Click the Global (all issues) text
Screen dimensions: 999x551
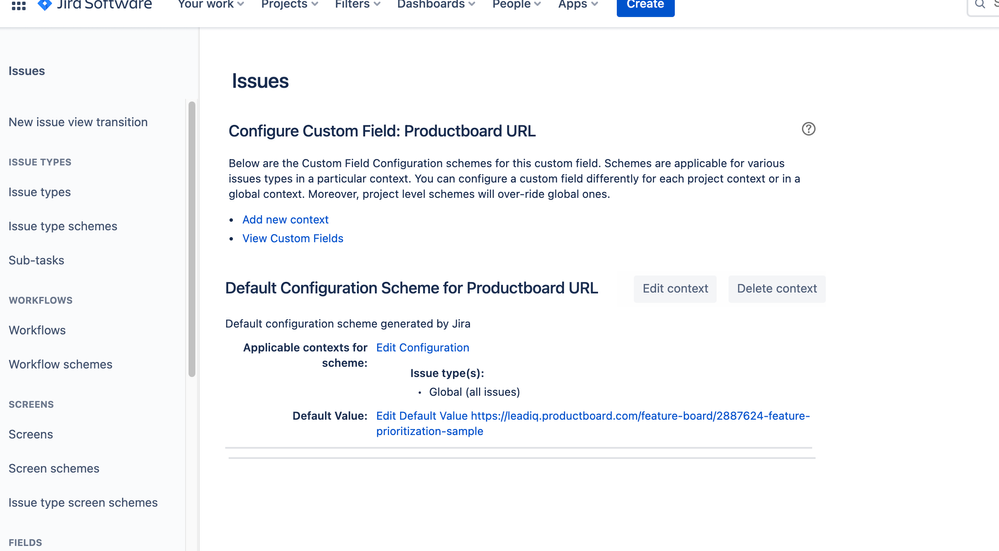click(x=474, y=392)
